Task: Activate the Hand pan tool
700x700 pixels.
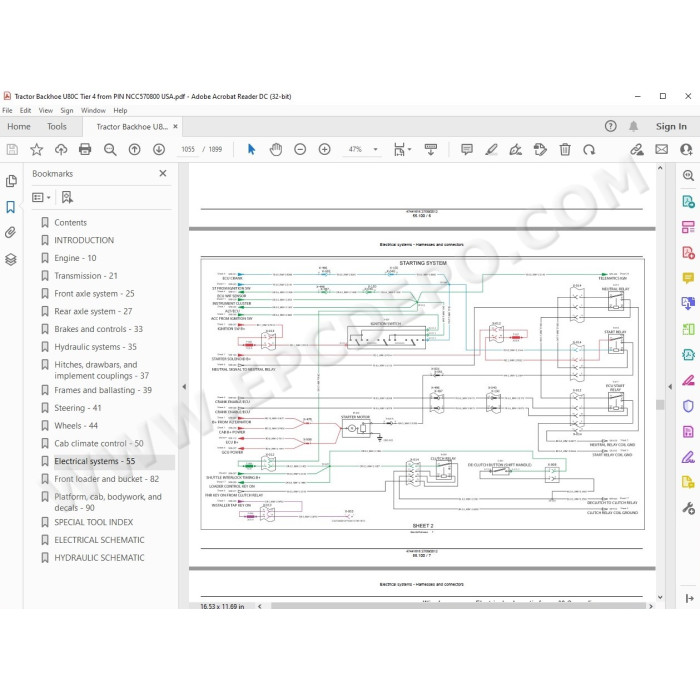Action: (276, 150)
